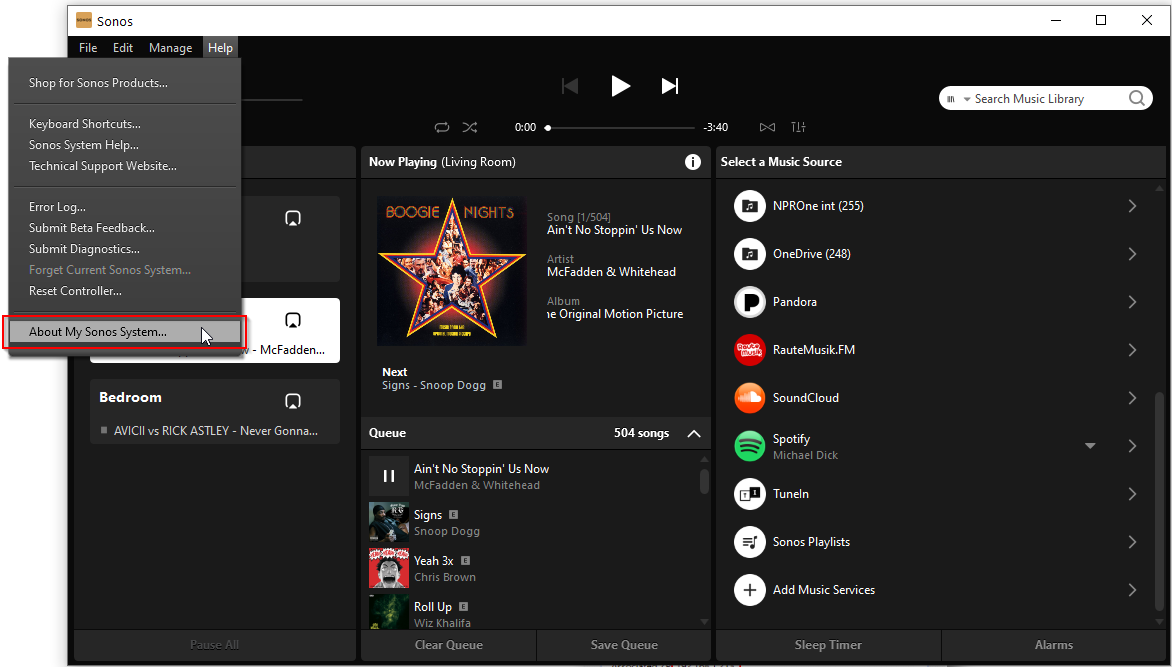Select the RauteMusik.FM service icon
The height and width of the screenshot is (667, 1172).
750,350
